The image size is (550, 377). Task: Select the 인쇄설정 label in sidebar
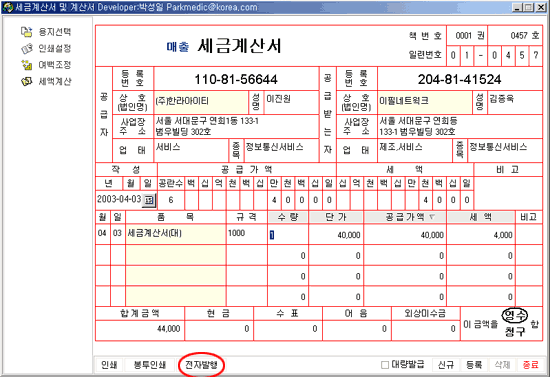[55, 48]
